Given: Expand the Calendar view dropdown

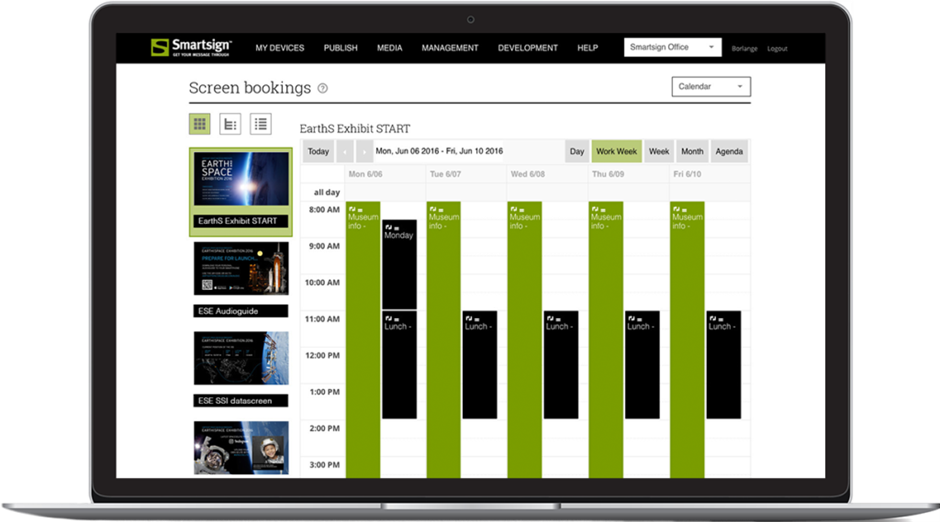Looking at the screenshot, I should [x=711, y=87].
